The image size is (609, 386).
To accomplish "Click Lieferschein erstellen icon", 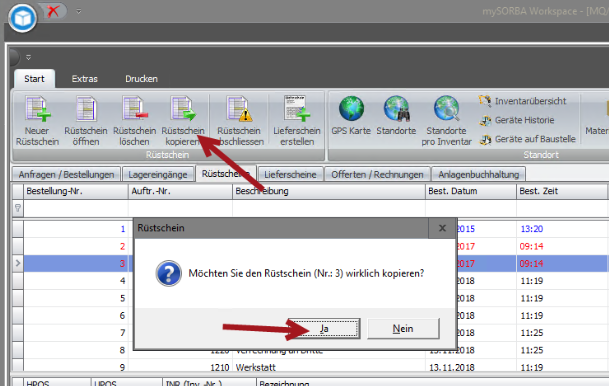I will pos(297,121).
